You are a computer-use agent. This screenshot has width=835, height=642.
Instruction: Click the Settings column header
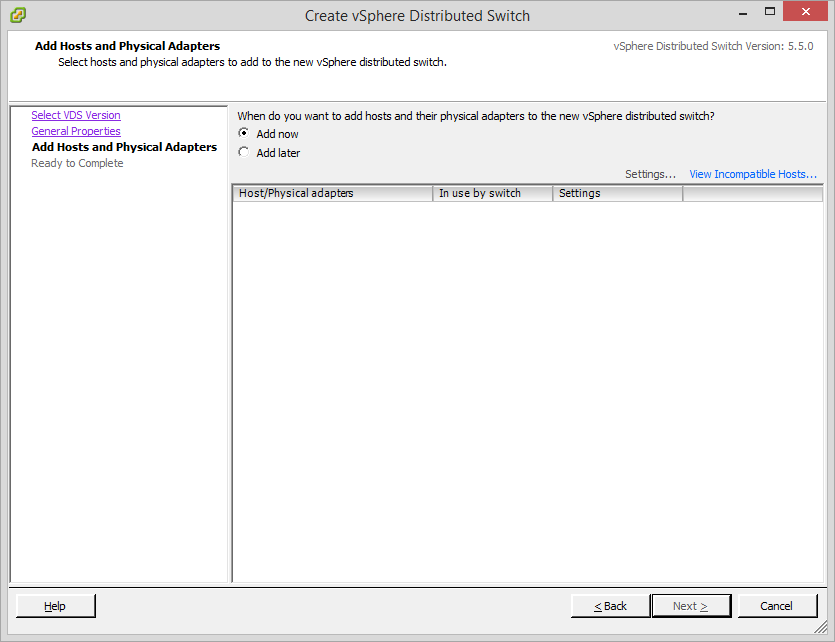[617, 193]
